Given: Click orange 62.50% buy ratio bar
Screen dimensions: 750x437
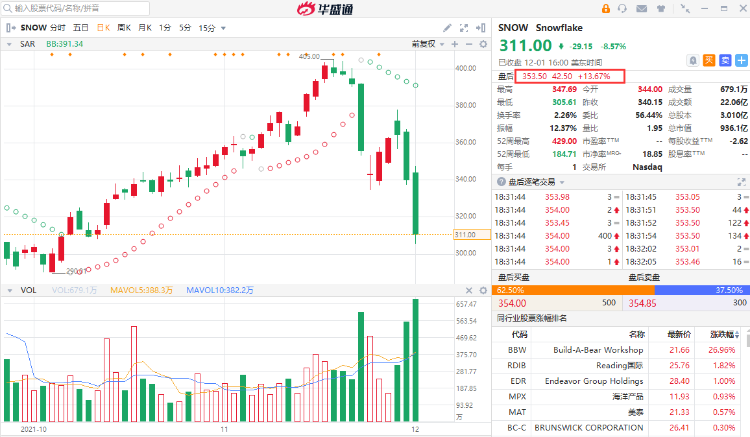Looking at the screenshot, I should click(x=573, y=290).
